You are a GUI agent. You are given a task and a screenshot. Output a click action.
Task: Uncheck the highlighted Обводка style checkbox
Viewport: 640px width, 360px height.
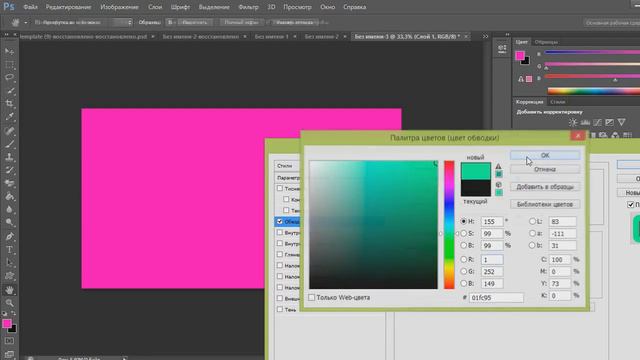pos(280,221)
